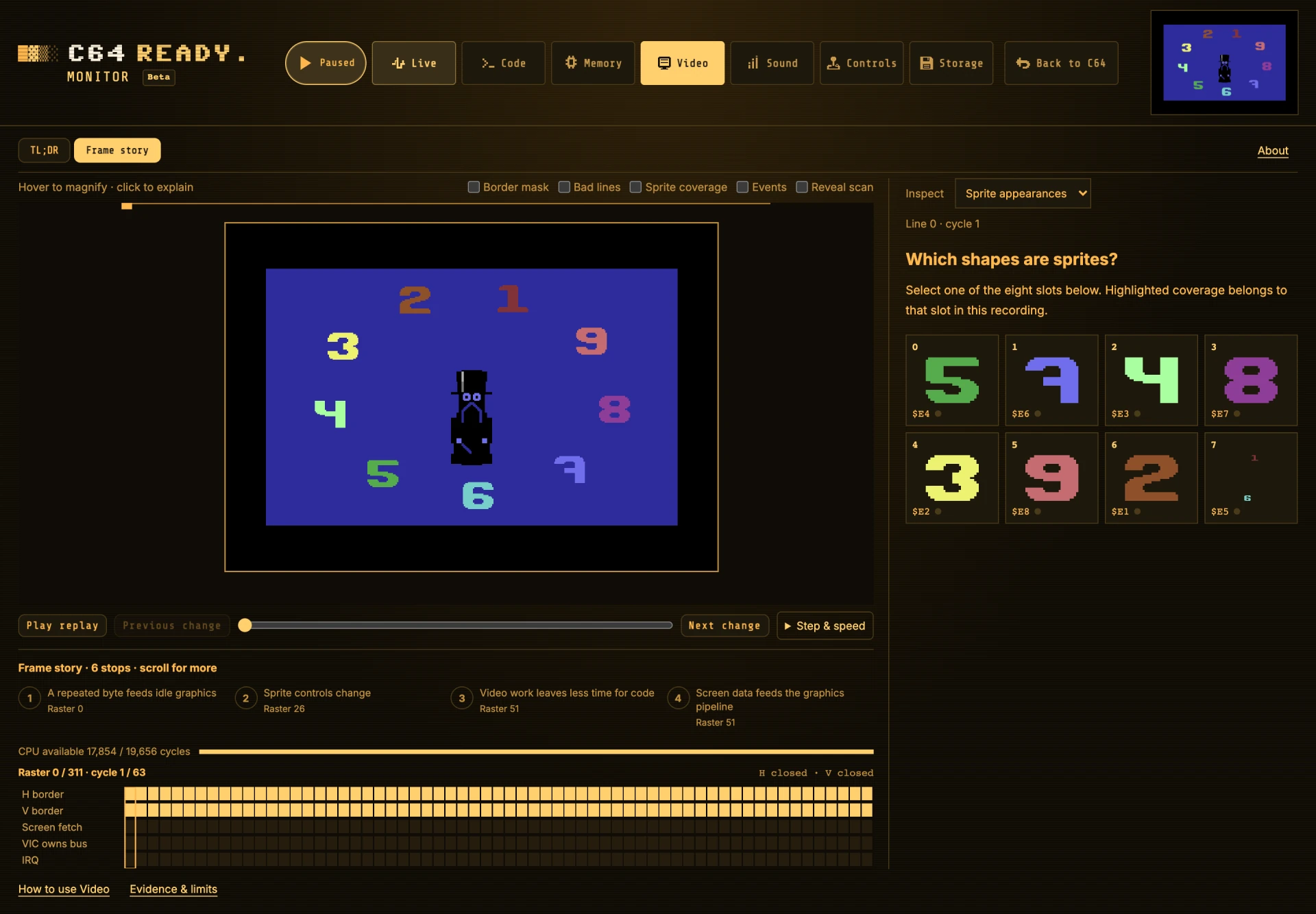Image resolution: width=1316 pixels, height=914 pixels.
Task: Open the Inspect Sprite appearances dropdown
Action: (x=1023, y=193)
